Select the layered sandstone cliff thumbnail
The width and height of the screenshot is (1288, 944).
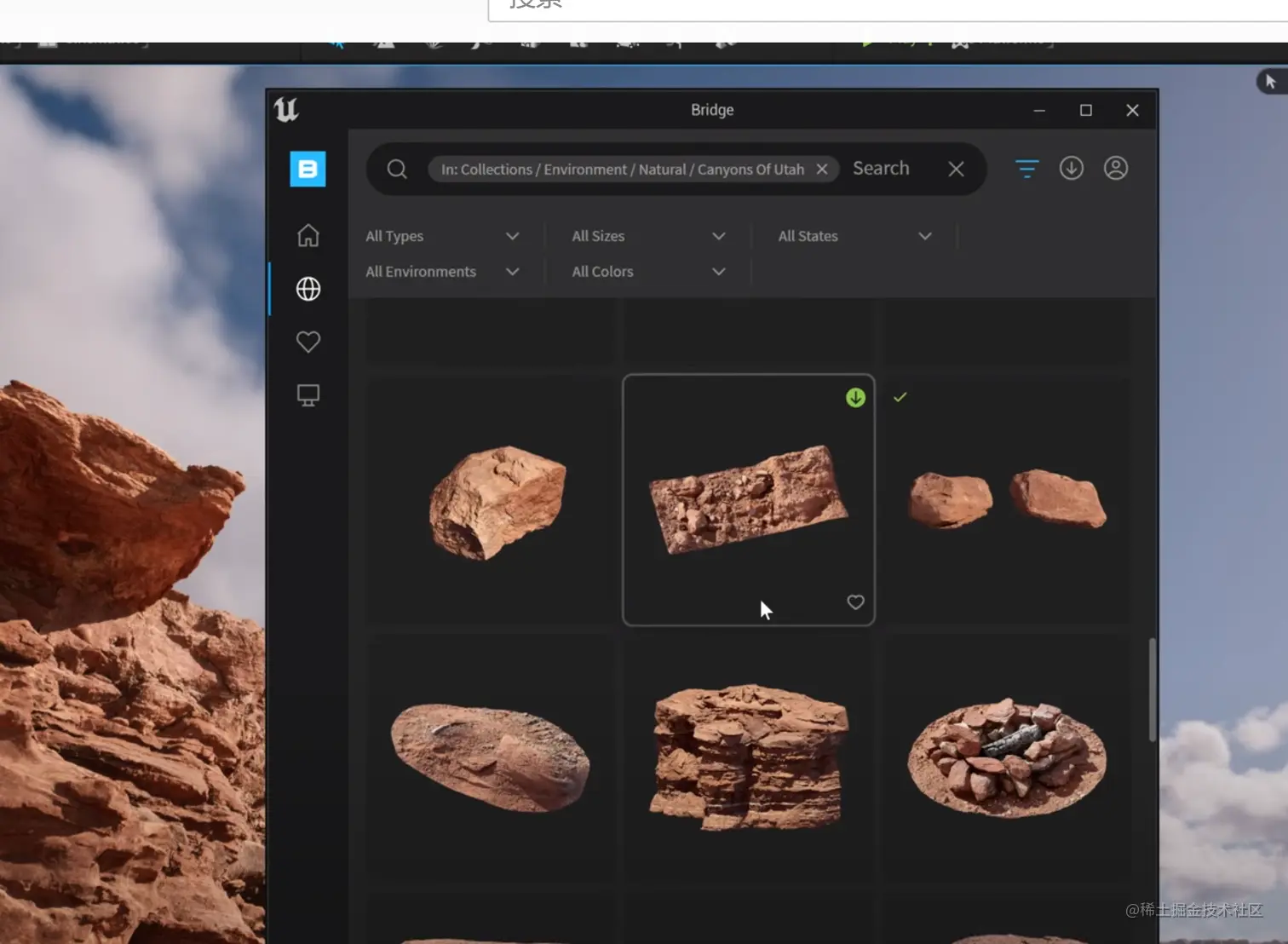(749, 758)
